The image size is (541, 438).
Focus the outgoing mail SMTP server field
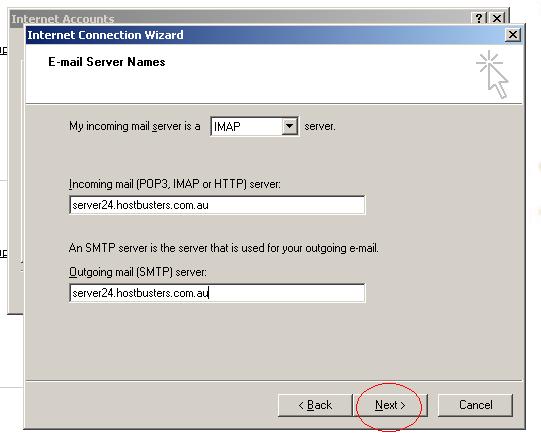click(x=217, y=293)
